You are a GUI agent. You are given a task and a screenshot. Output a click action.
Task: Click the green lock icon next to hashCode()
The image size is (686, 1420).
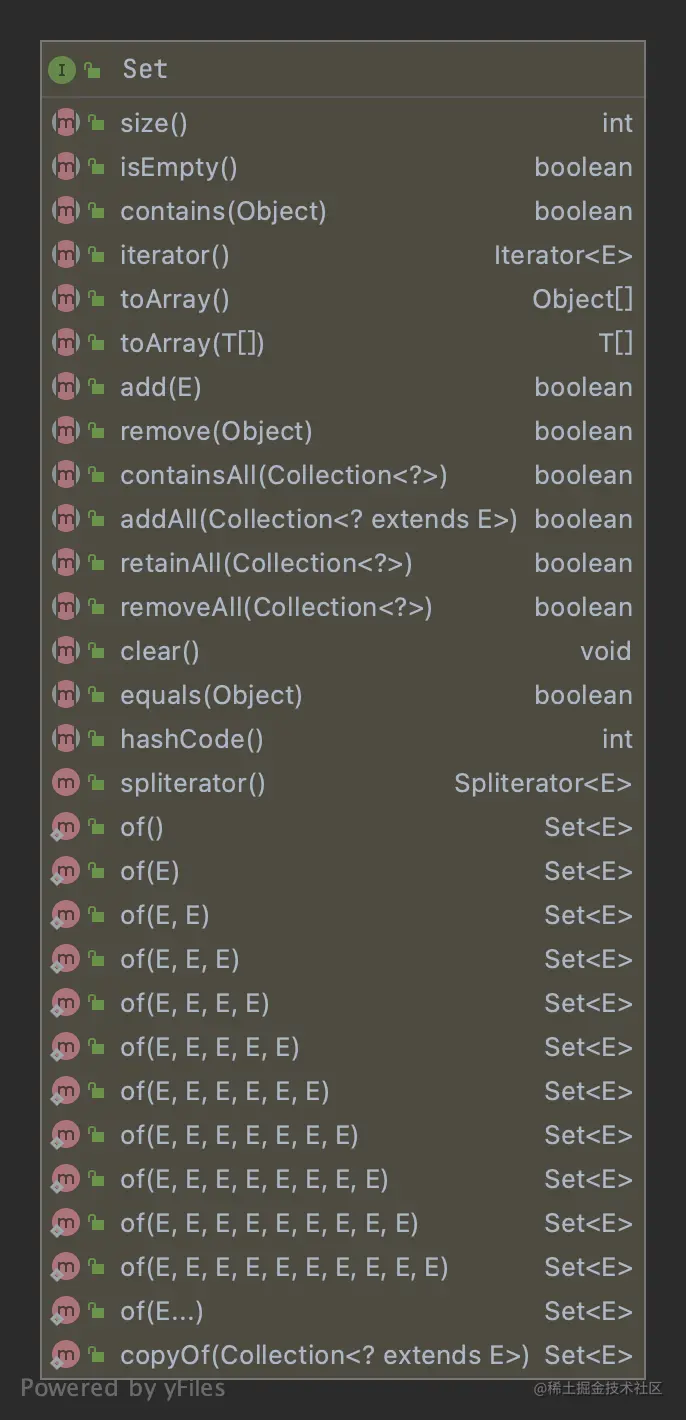tap(96, 739)
